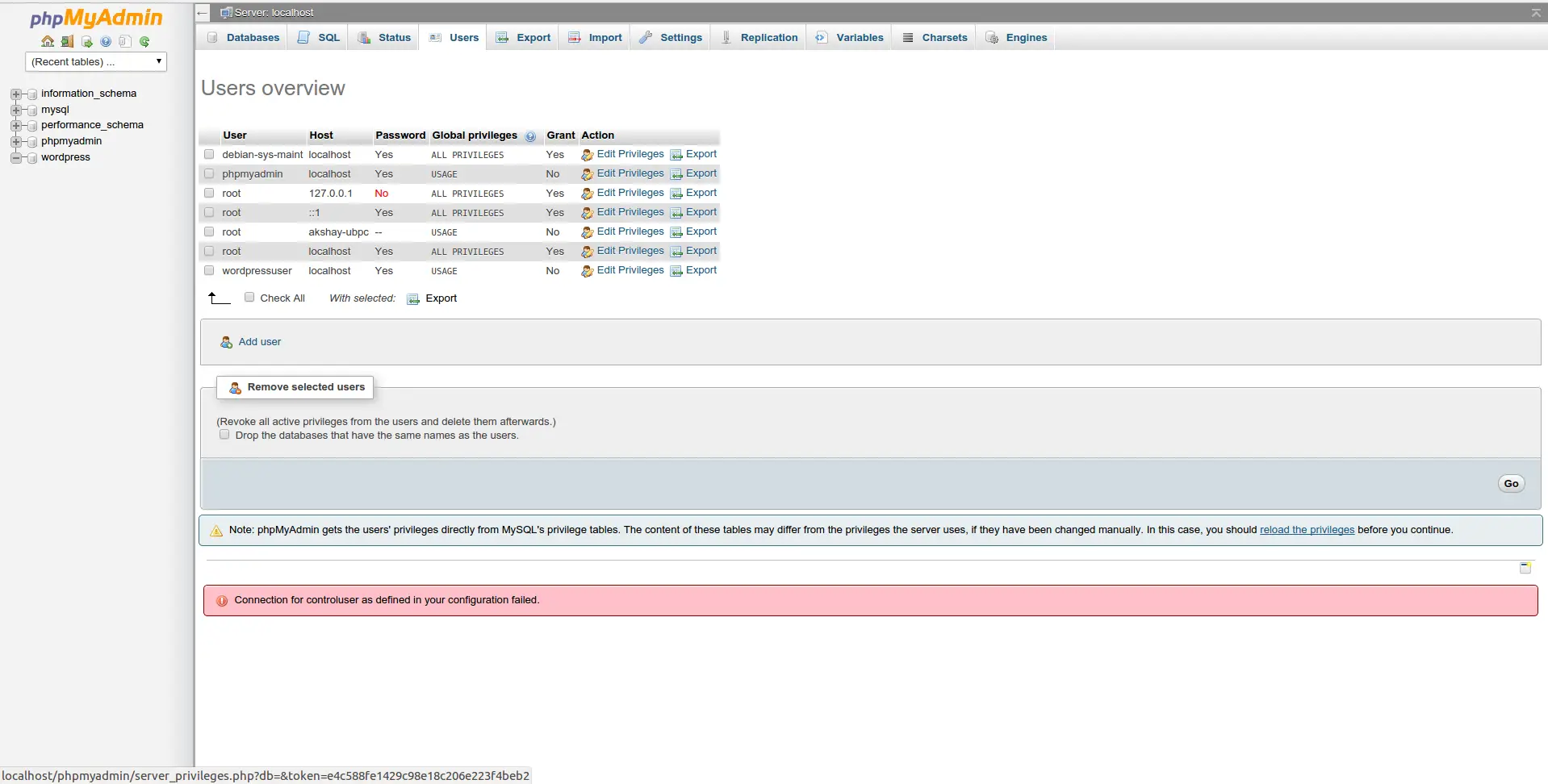Click the red error icon in message
This screenshot has width=1548, height=784.
222,601
